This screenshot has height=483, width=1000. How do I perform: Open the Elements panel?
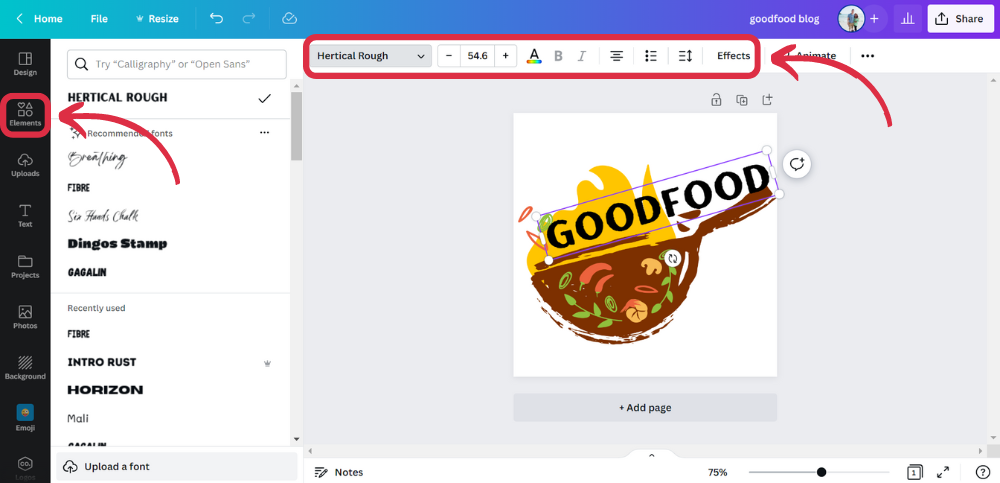point(25,114)
